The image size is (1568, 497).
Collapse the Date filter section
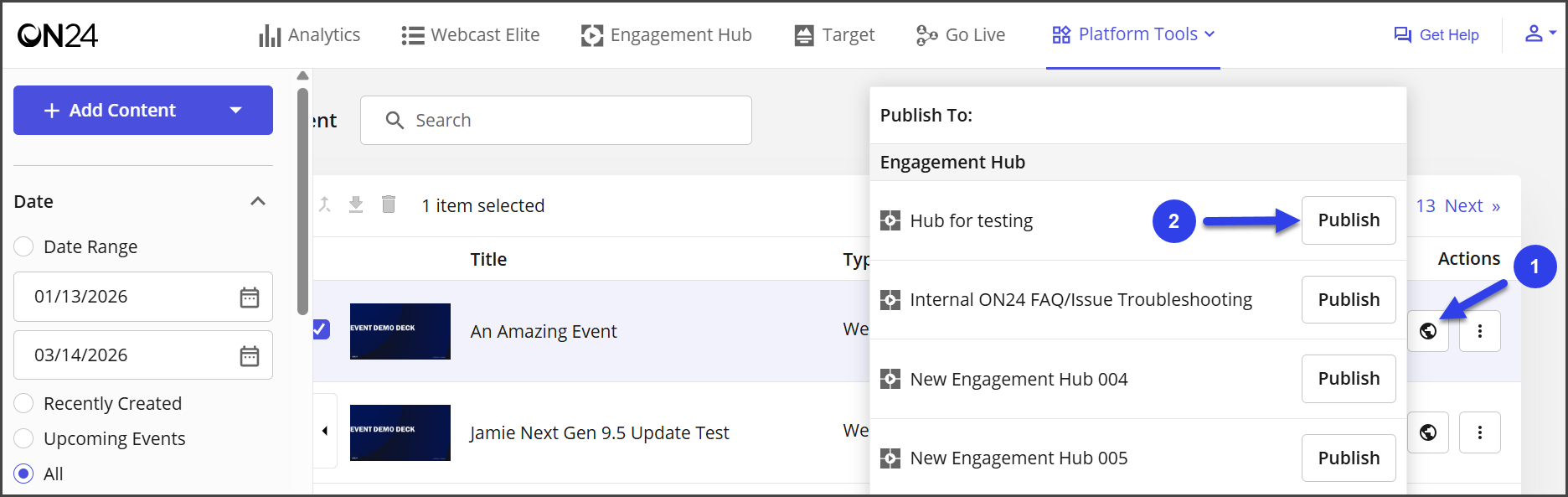258,201
